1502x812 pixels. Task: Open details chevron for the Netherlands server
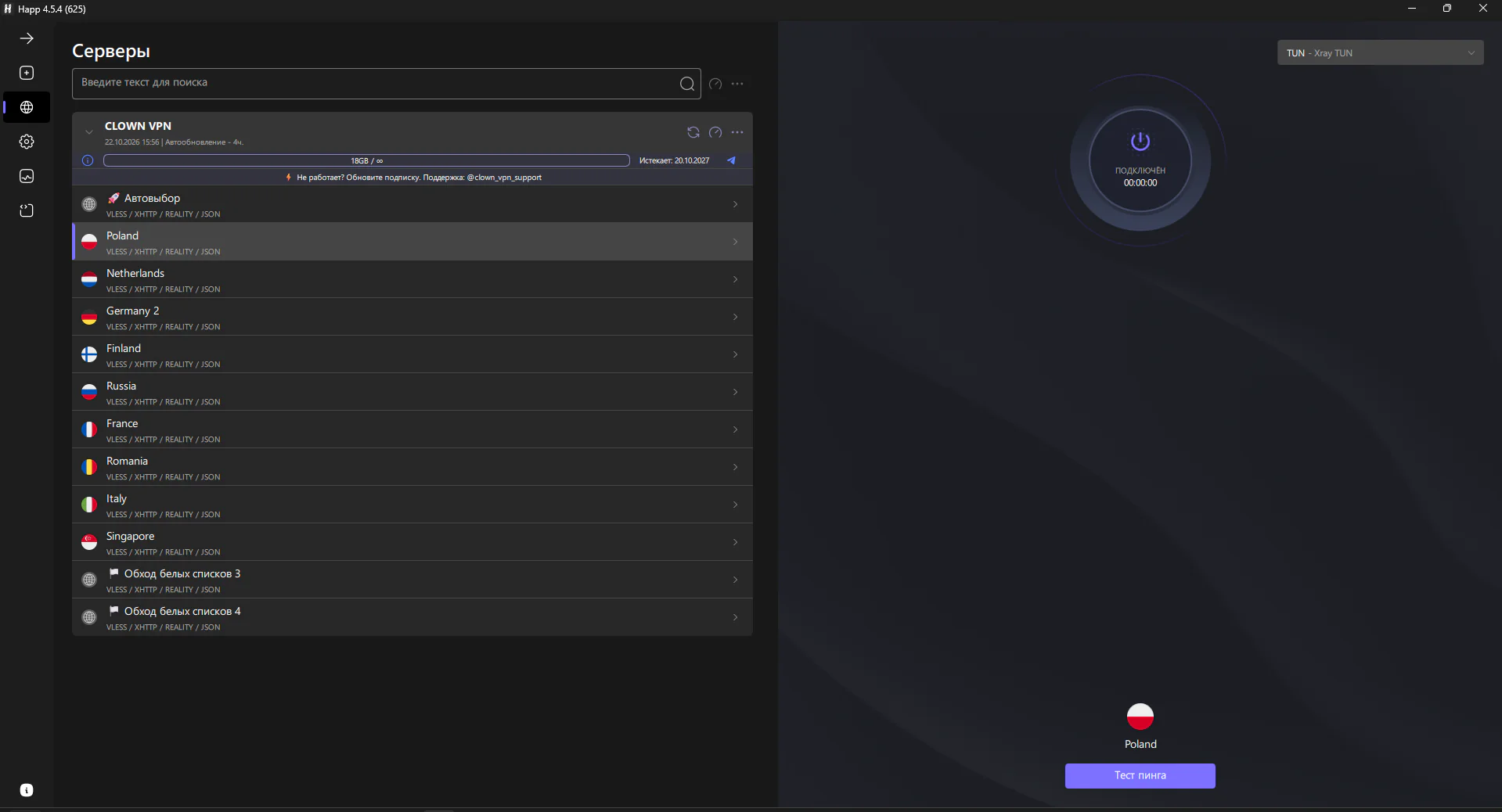735,279
